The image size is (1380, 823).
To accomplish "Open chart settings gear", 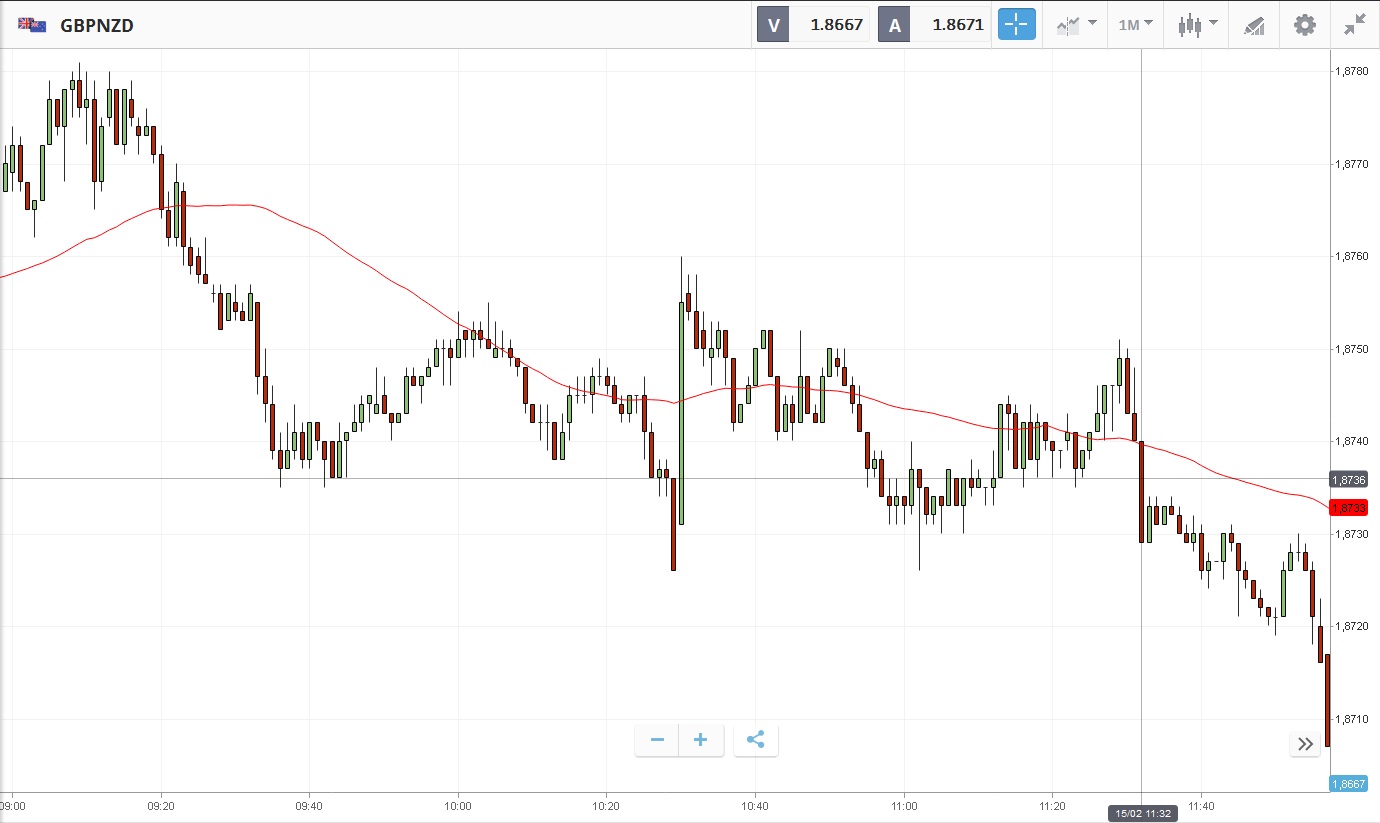I will 1305,25.
